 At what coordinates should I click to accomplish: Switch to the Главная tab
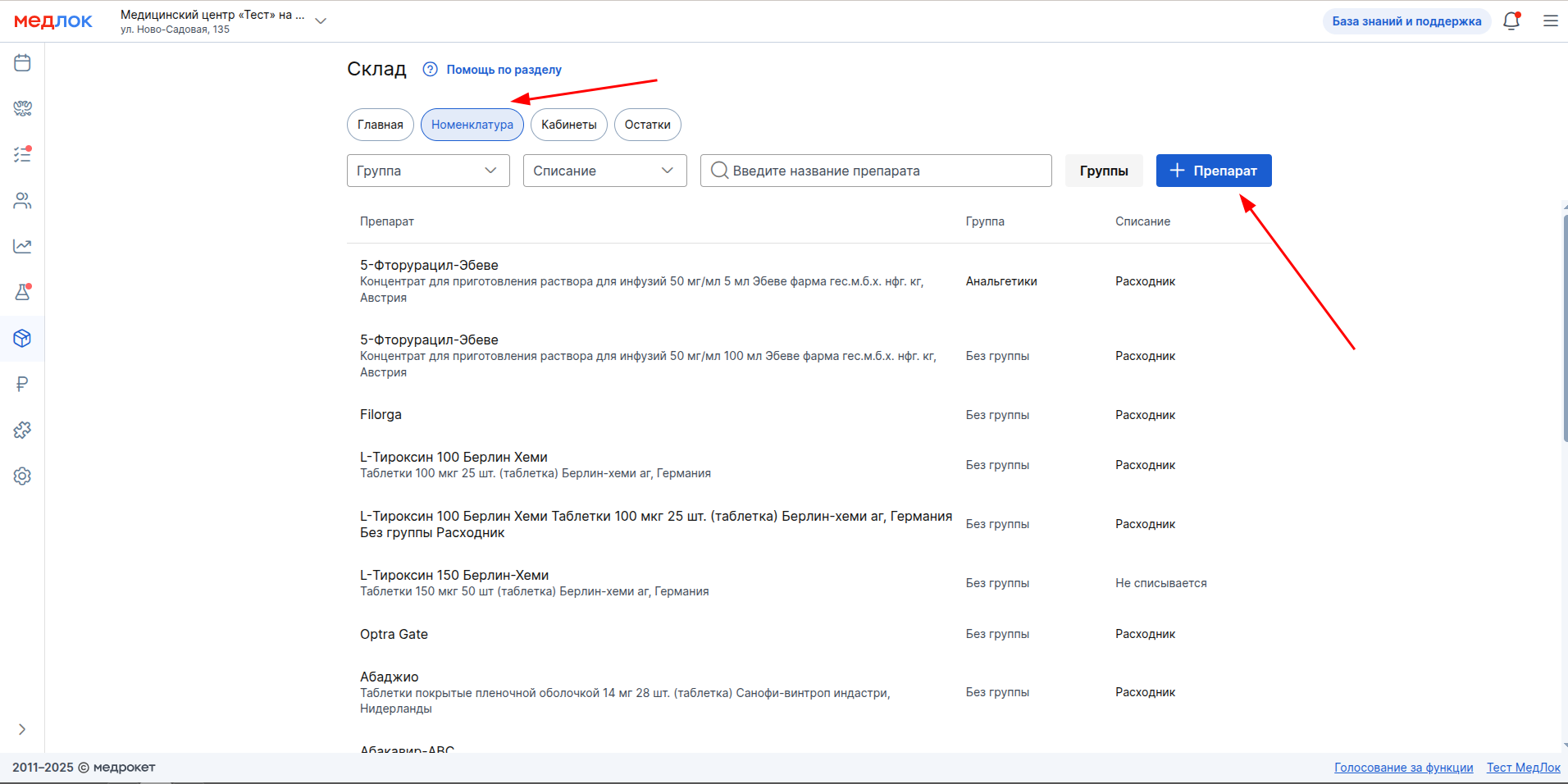381,125
